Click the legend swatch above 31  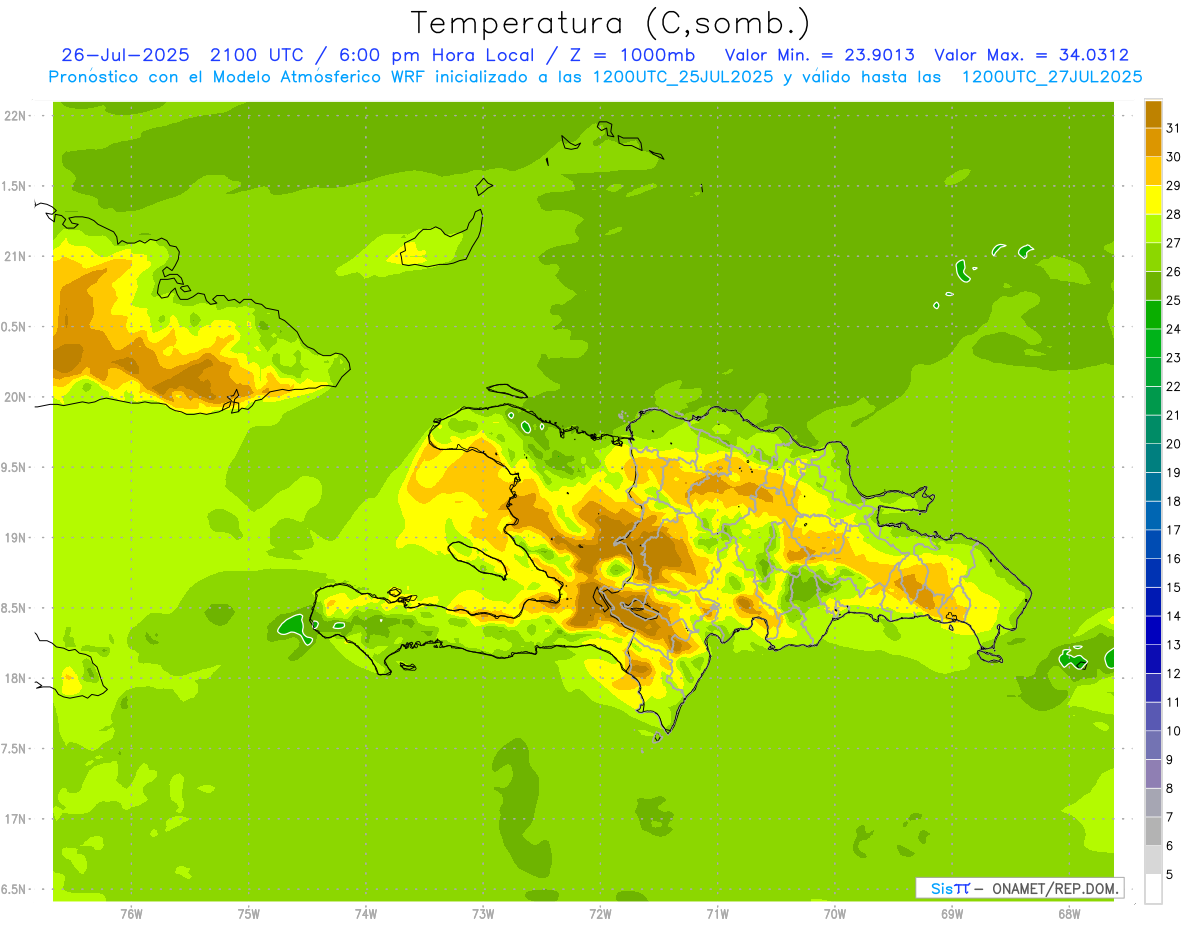click(x=1153, y=114)
